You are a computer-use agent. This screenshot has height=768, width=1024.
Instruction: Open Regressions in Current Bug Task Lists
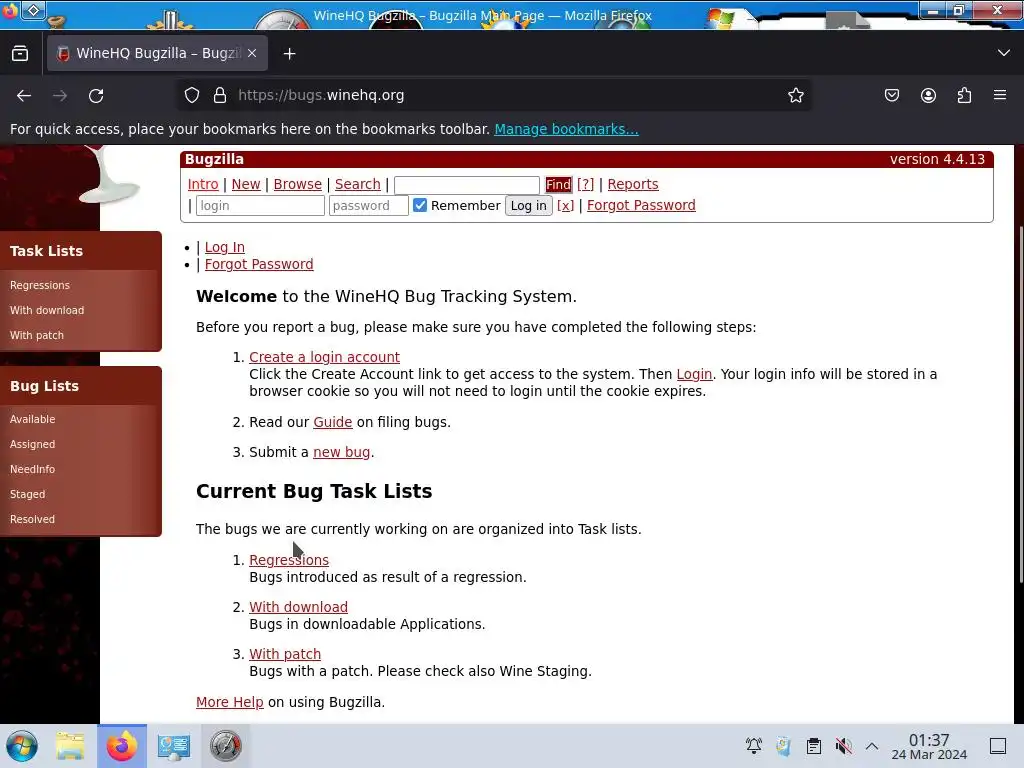tap(289, 560)
